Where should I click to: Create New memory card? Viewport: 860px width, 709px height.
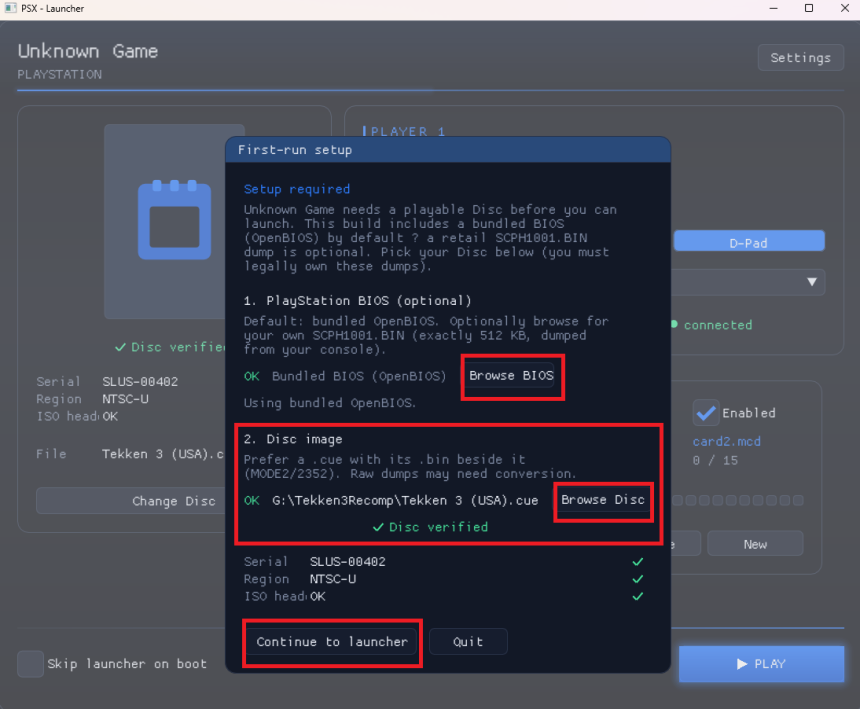(x=755, y=544)
